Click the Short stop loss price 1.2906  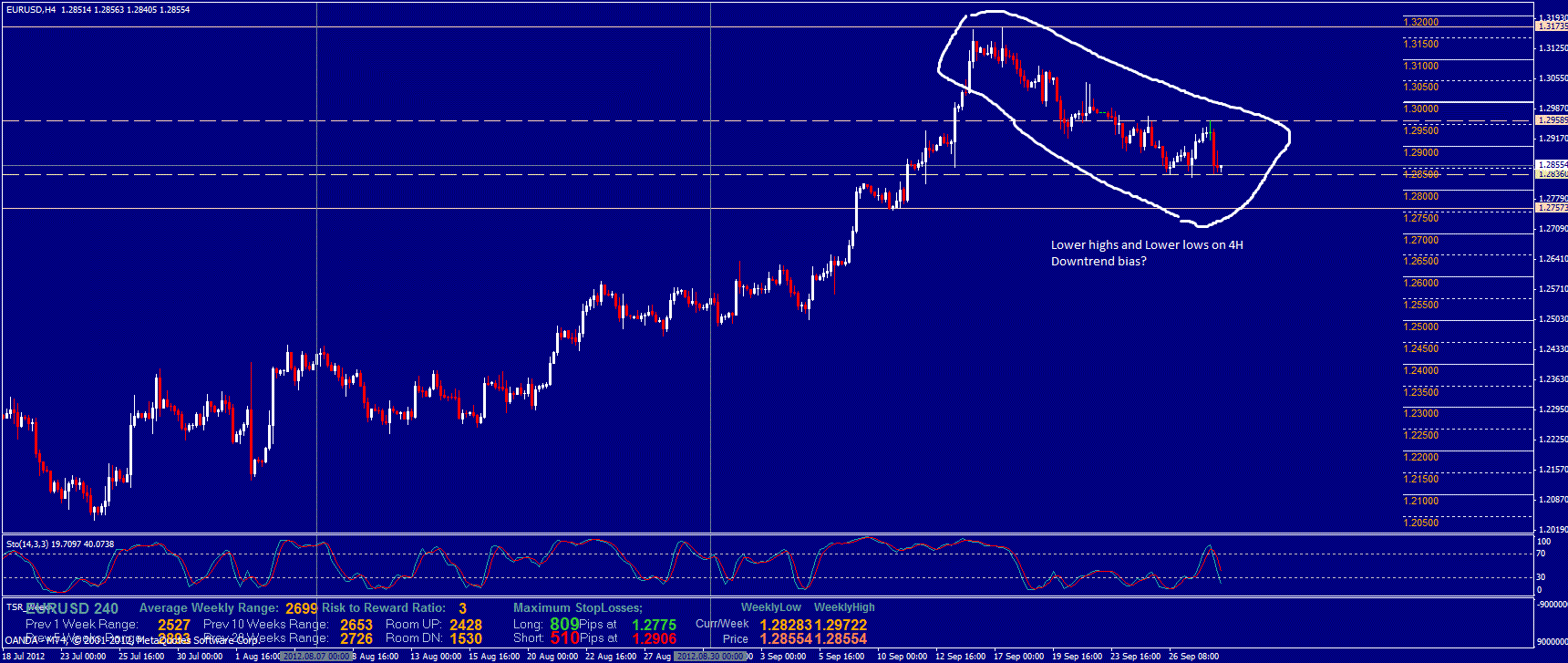click(x=654, y=638)
